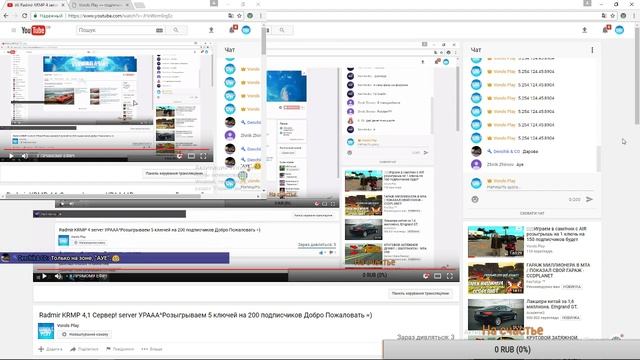Open notifications bell in left window header

[233, 29]
